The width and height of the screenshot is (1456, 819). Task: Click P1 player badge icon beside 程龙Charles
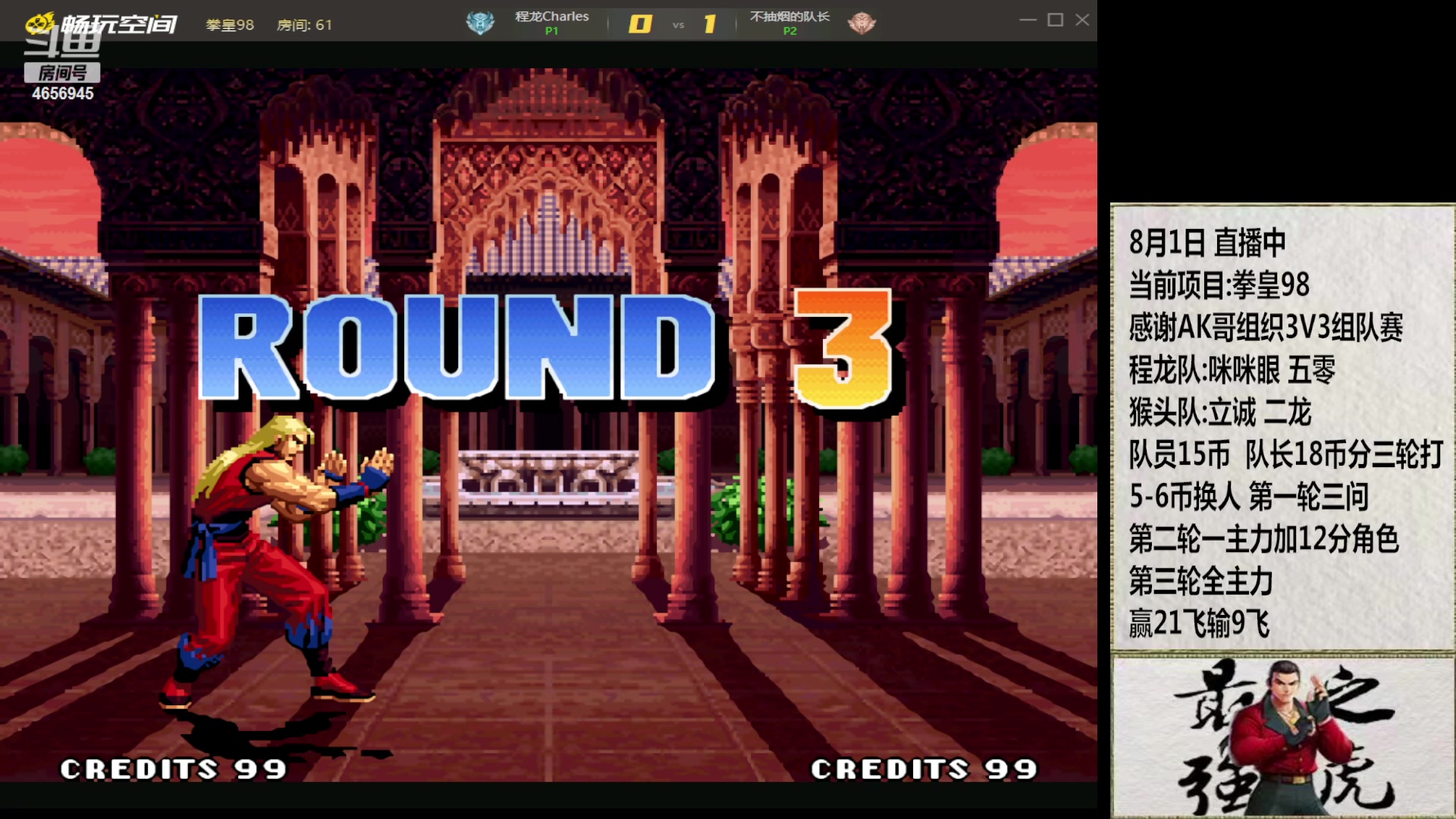pyautogui.click(x=480, y=24)
